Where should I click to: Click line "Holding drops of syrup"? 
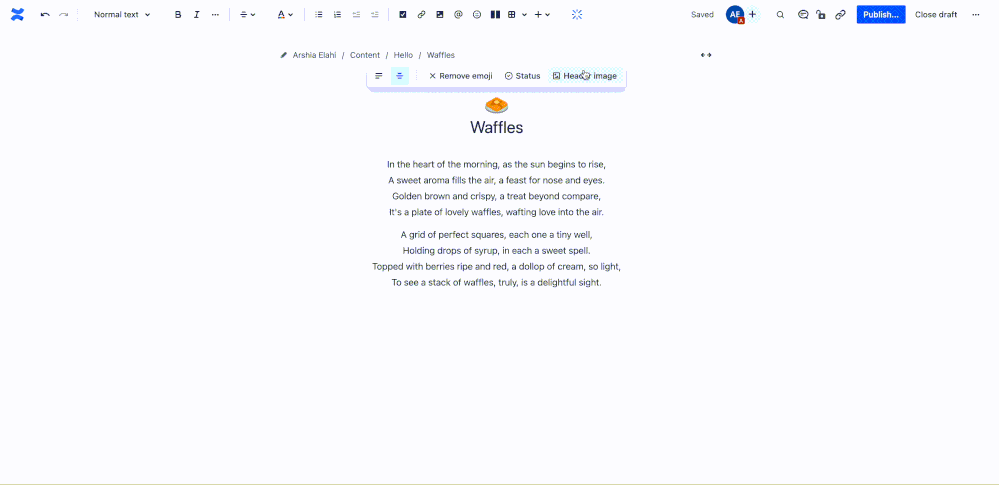[x=496, y=250]
